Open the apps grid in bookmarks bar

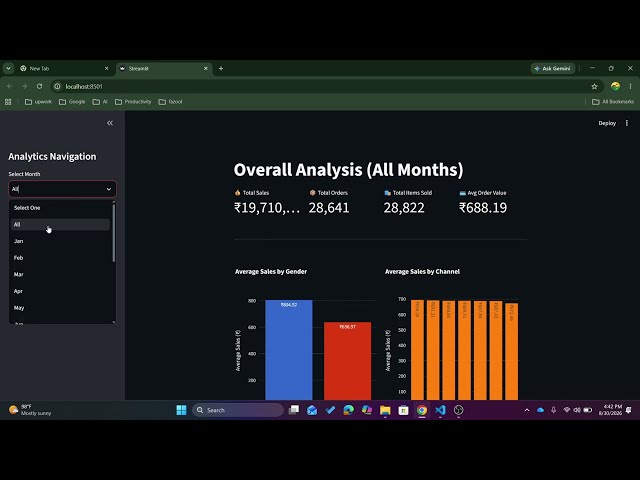click(x=8, y=102)
